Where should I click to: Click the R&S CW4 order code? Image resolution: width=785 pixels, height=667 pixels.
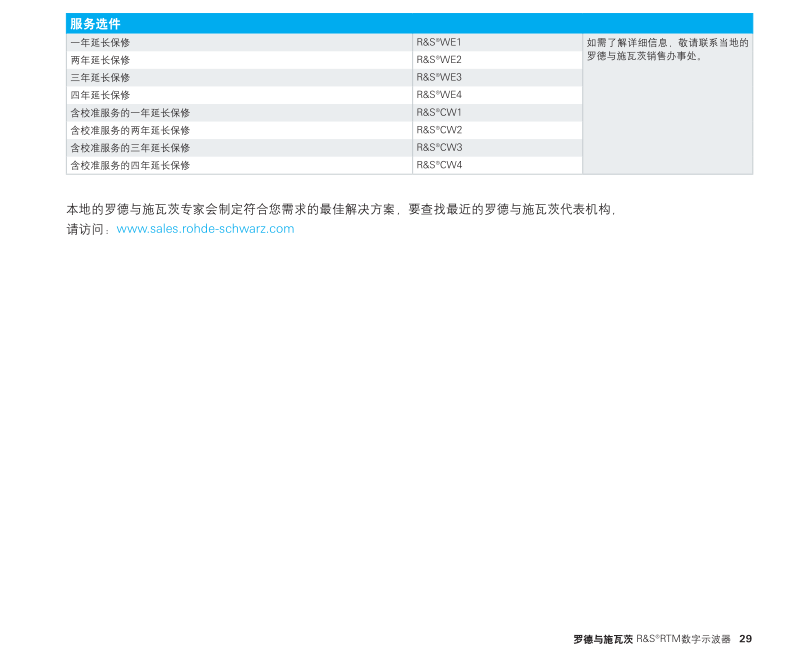click(439, 165)
